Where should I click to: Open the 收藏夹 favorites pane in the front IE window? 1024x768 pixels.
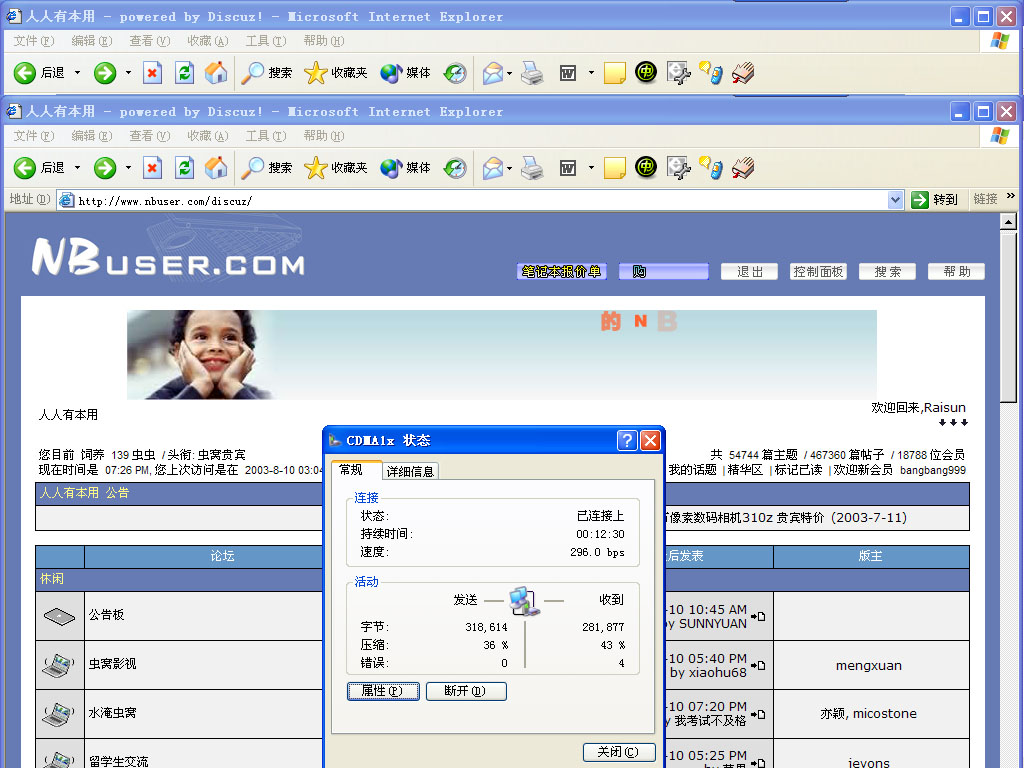[x=336, y=168]
